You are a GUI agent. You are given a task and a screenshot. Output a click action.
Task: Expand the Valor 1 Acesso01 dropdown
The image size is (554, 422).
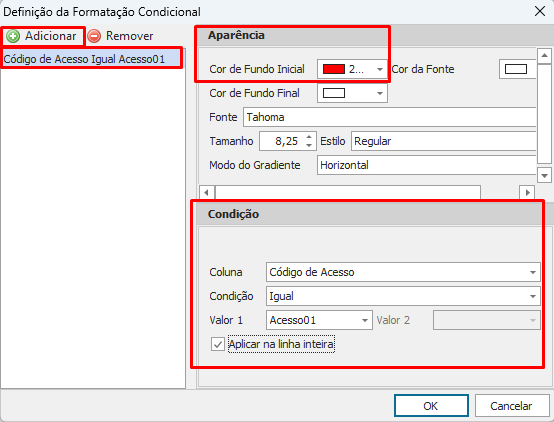coord(365,321)
